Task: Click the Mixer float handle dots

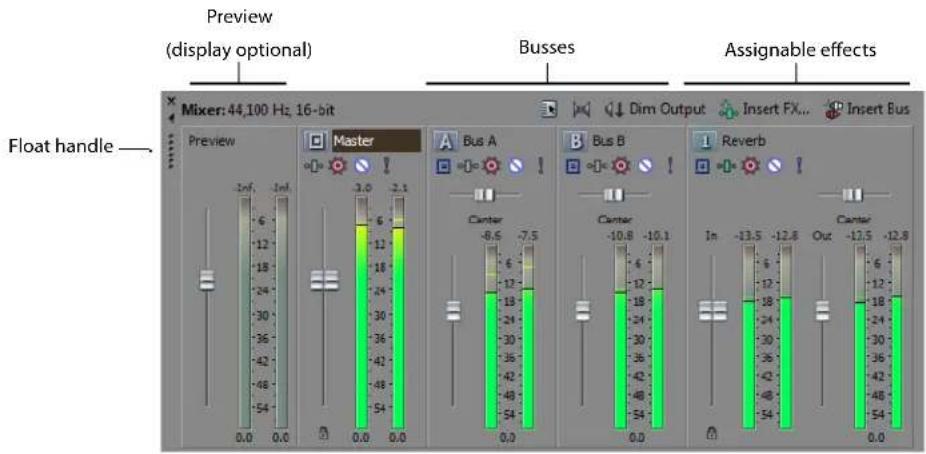Action: pos(171,151)
